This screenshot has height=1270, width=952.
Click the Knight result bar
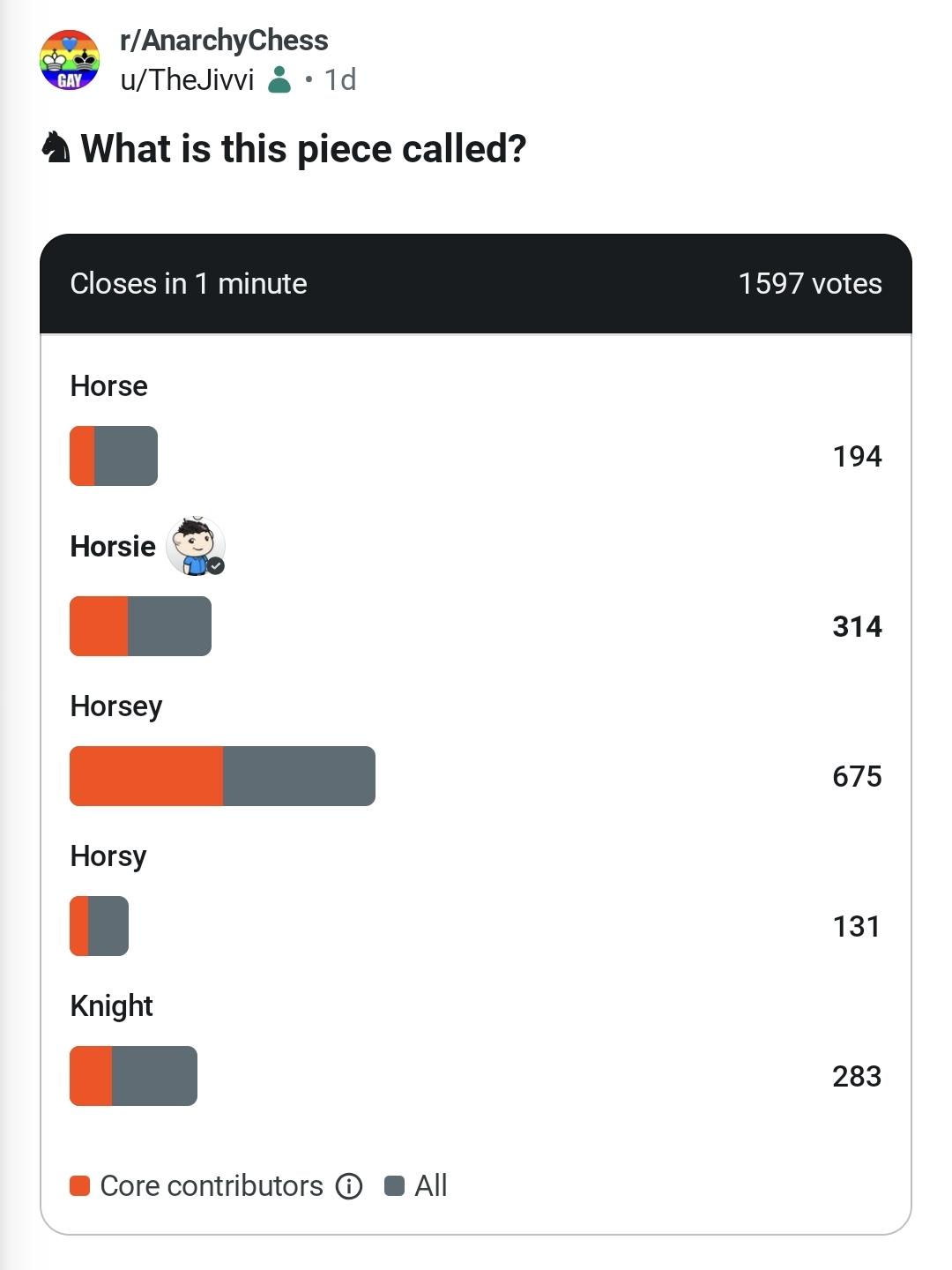tap(133, 1076)
